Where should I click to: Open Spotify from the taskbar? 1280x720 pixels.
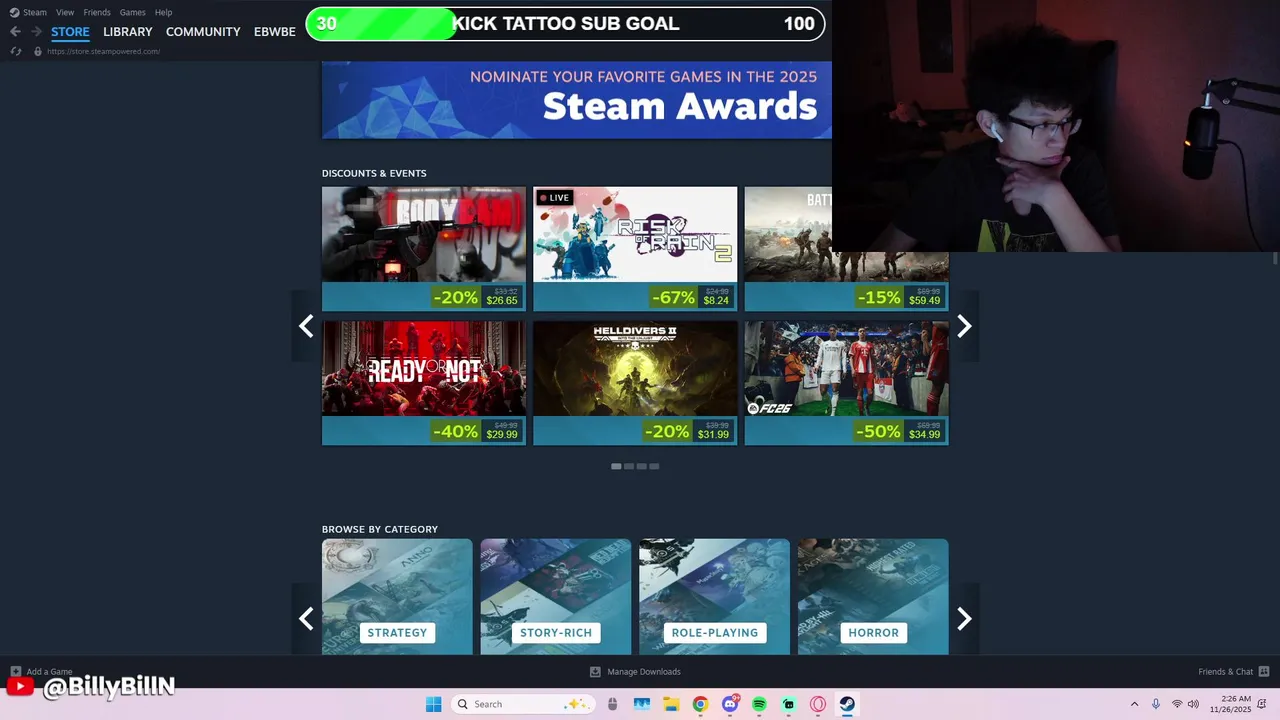(759, 704)
